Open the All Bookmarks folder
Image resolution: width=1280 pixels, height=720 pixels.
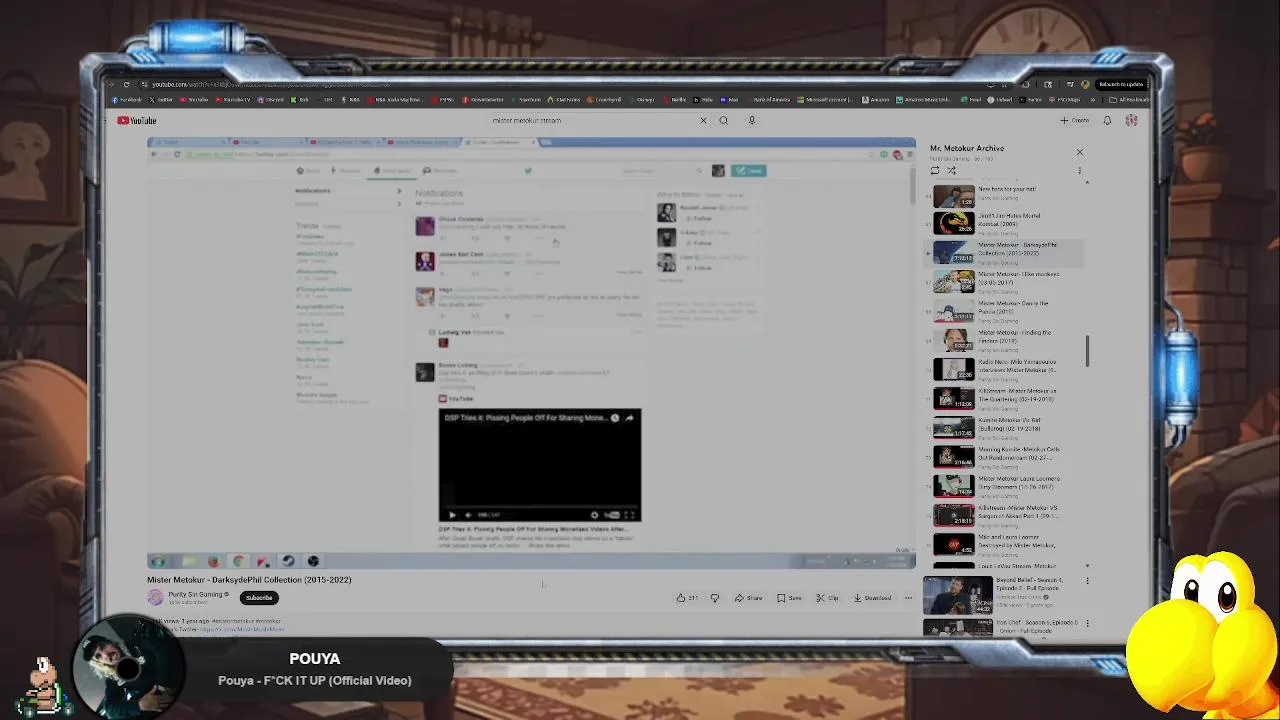pyautogui.click(x=1130, y=100)
